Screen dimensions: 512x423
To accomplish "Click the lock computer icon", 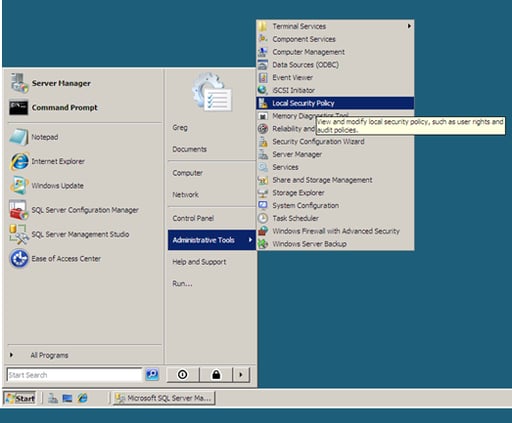I will pos(216,375).
